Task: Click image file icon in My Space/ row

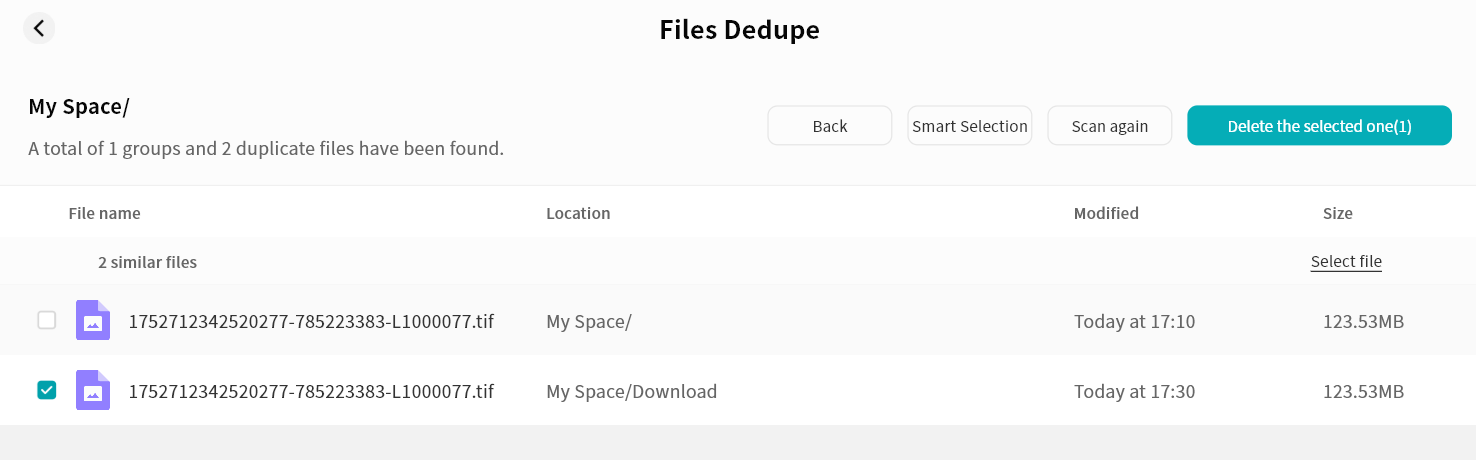Action: [x=93, y=321]
